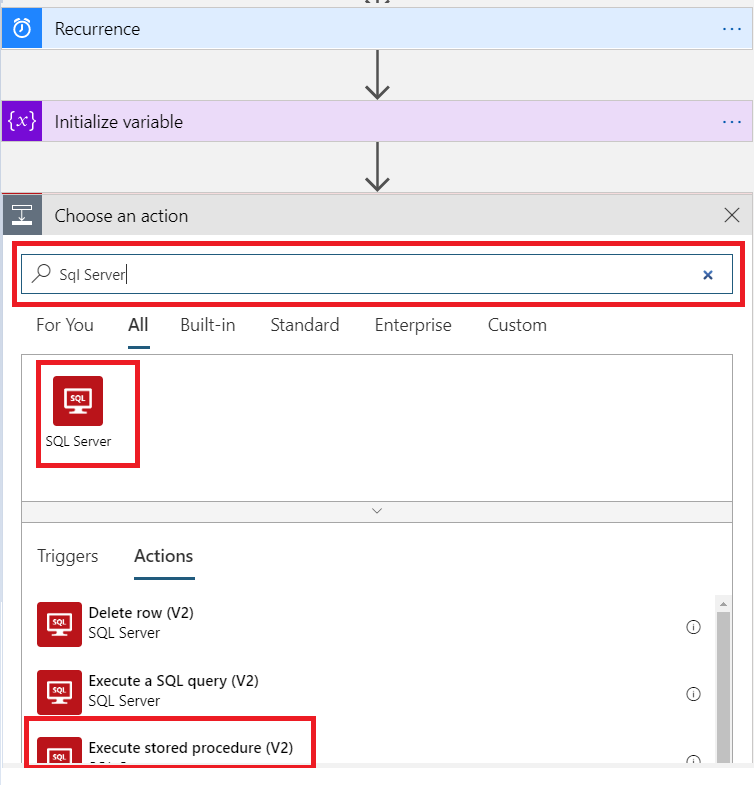Select the All tab
The image size is (754, 785).
pos(138,325)
